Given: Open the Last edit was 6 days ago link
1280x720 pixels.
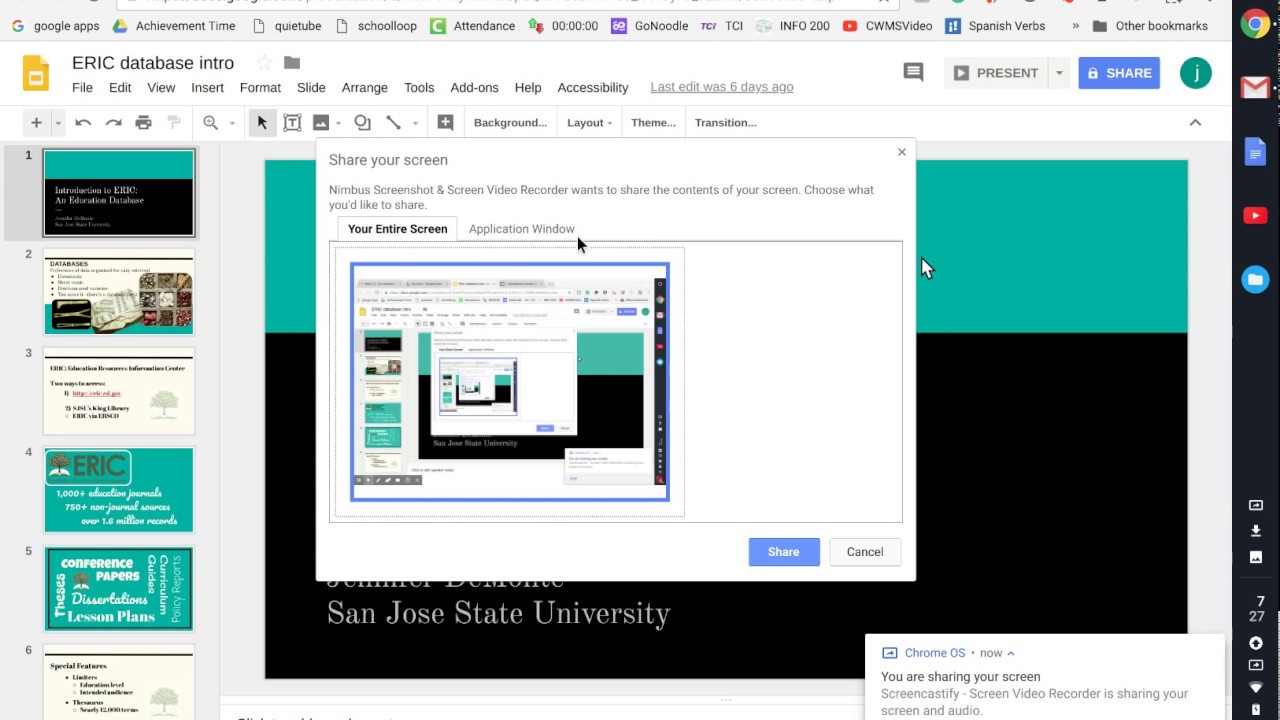Looking at the screenshot, I should [722, 88].
